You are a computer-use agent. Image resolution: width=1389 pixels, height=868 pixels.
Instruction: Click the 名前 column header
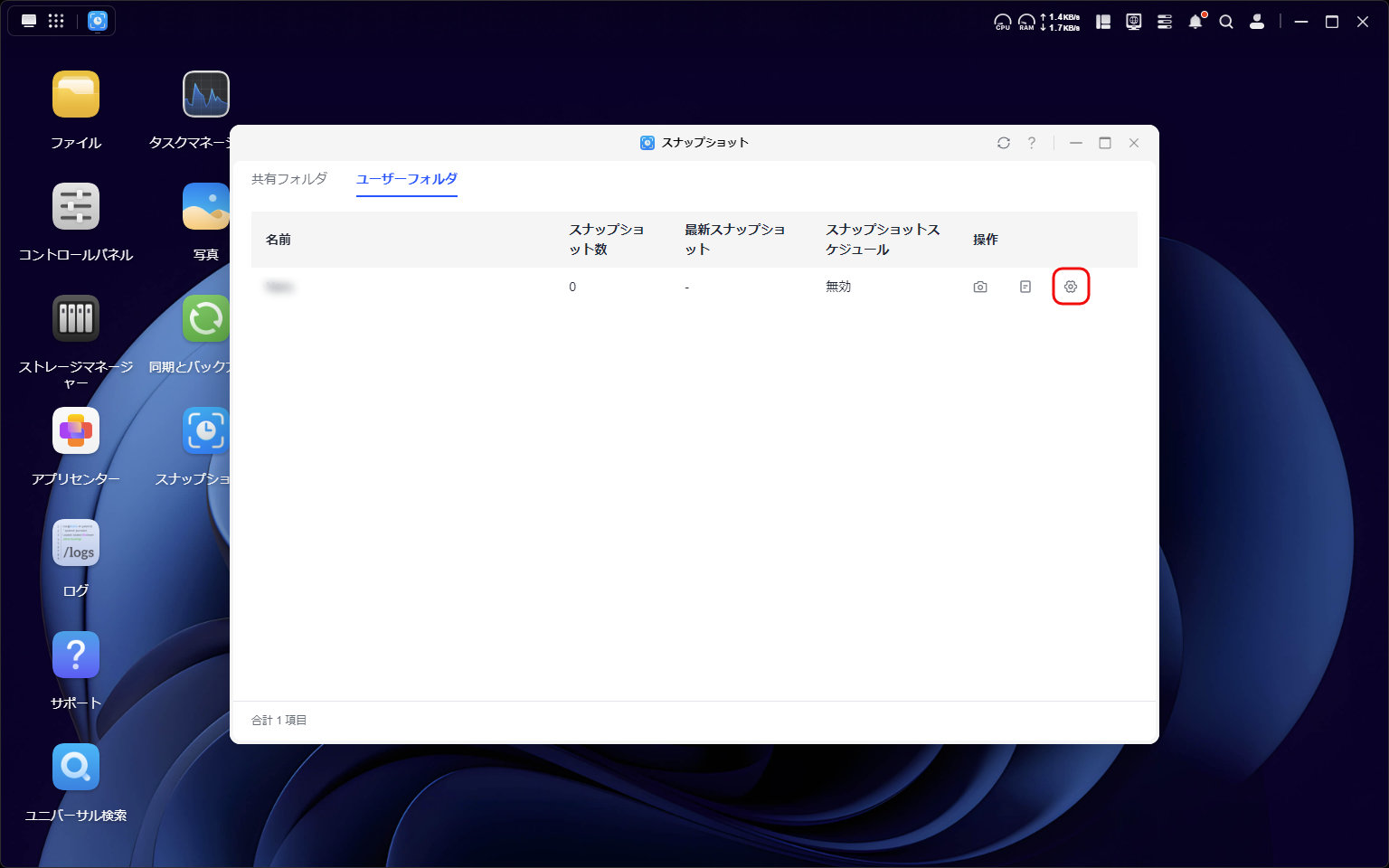(x=279, y=240)
